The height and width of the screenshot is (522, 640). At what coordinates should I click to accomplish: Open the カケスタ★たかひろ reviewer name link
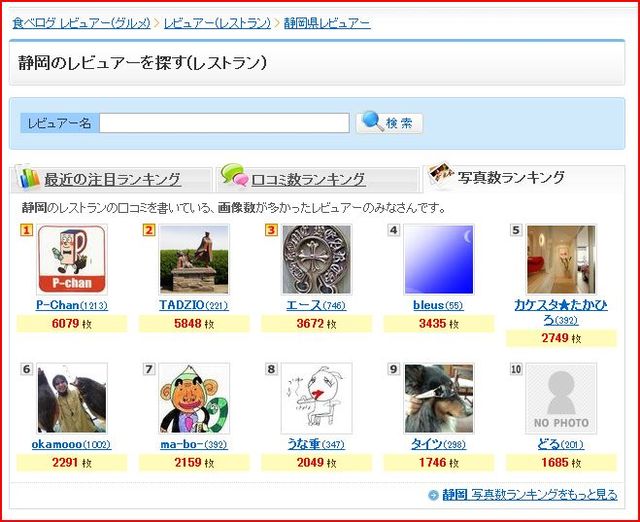[x=561, y=312]
